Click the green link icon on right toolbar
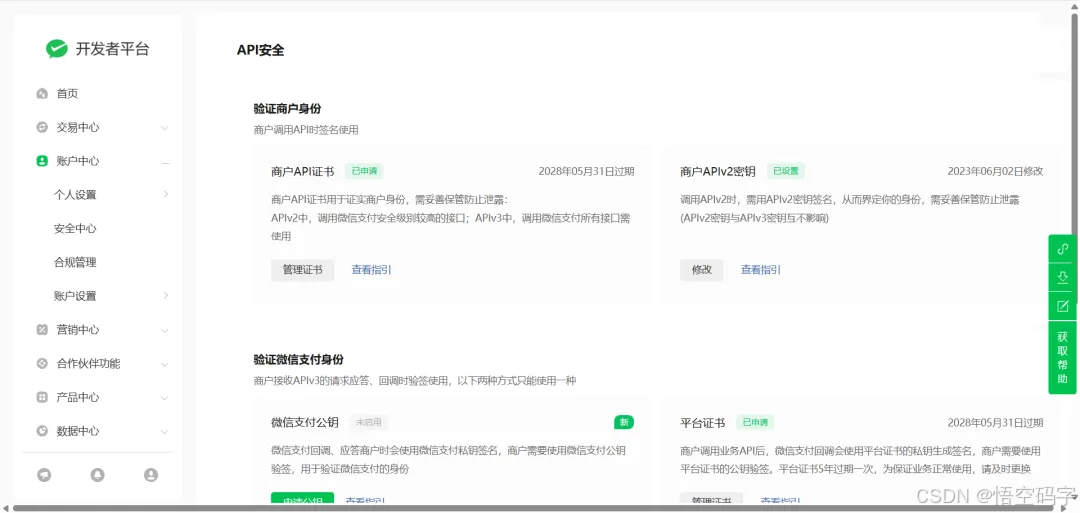Image resolution: width=1080 pixels, height=513 pixels. pyautogui.click(x=1062, y=249)
